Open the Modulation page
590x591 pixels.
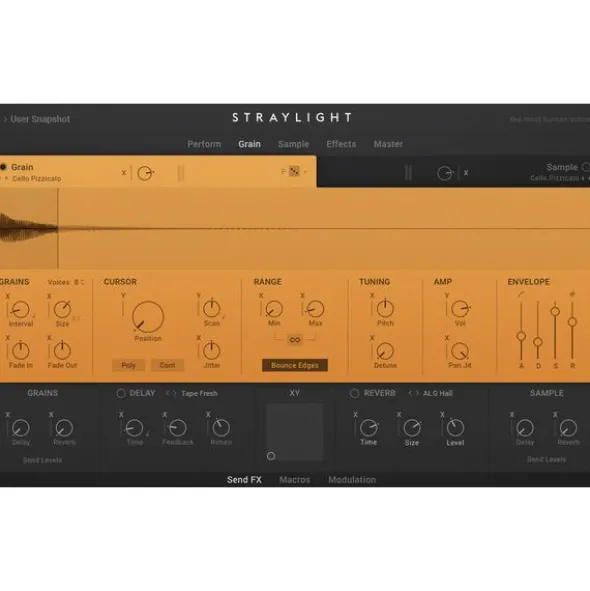coord(352,479)
